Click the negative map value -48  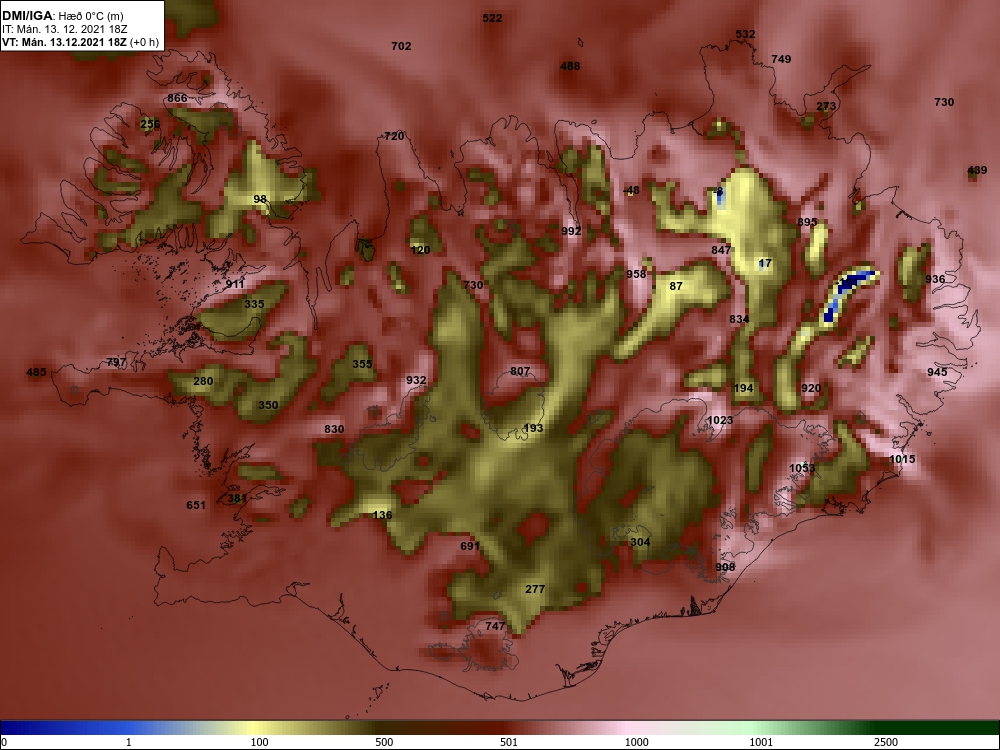coord(631,191)
